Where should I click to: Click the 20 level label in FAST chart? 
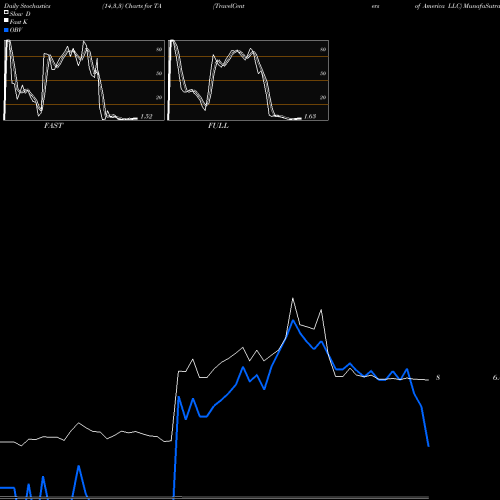(159, 97)
